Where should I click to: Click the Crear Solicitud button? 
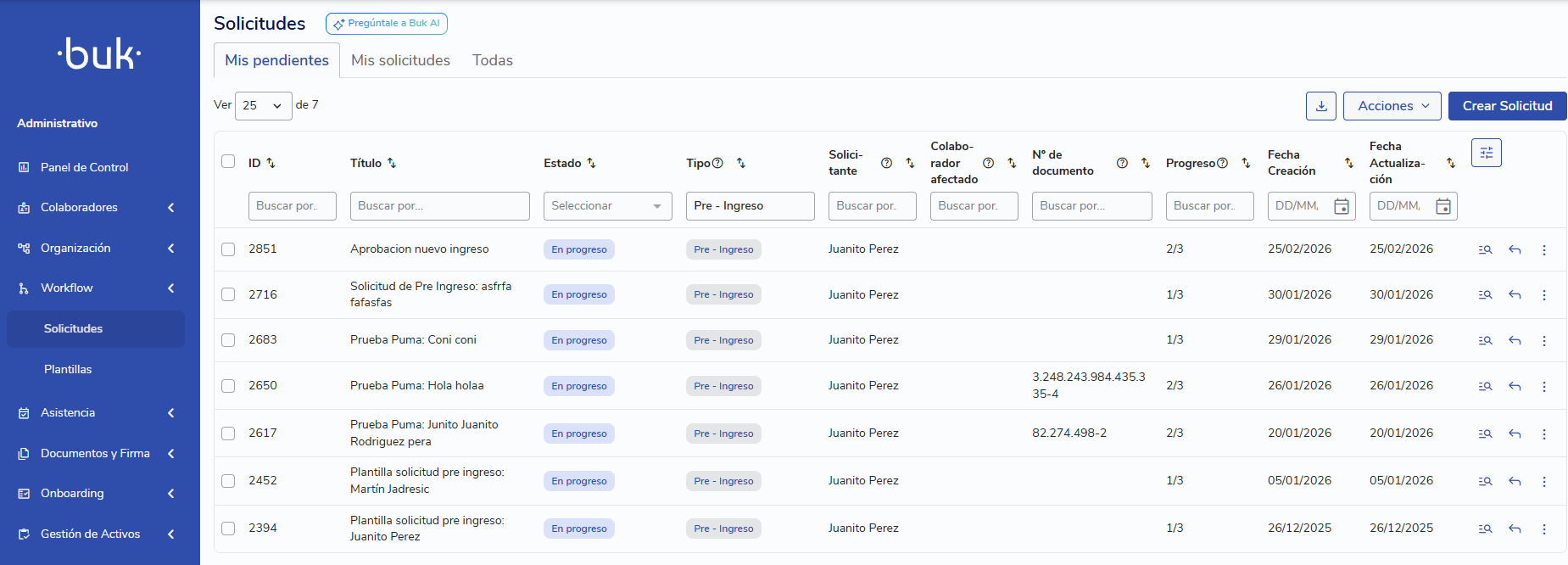(1506, 106)
